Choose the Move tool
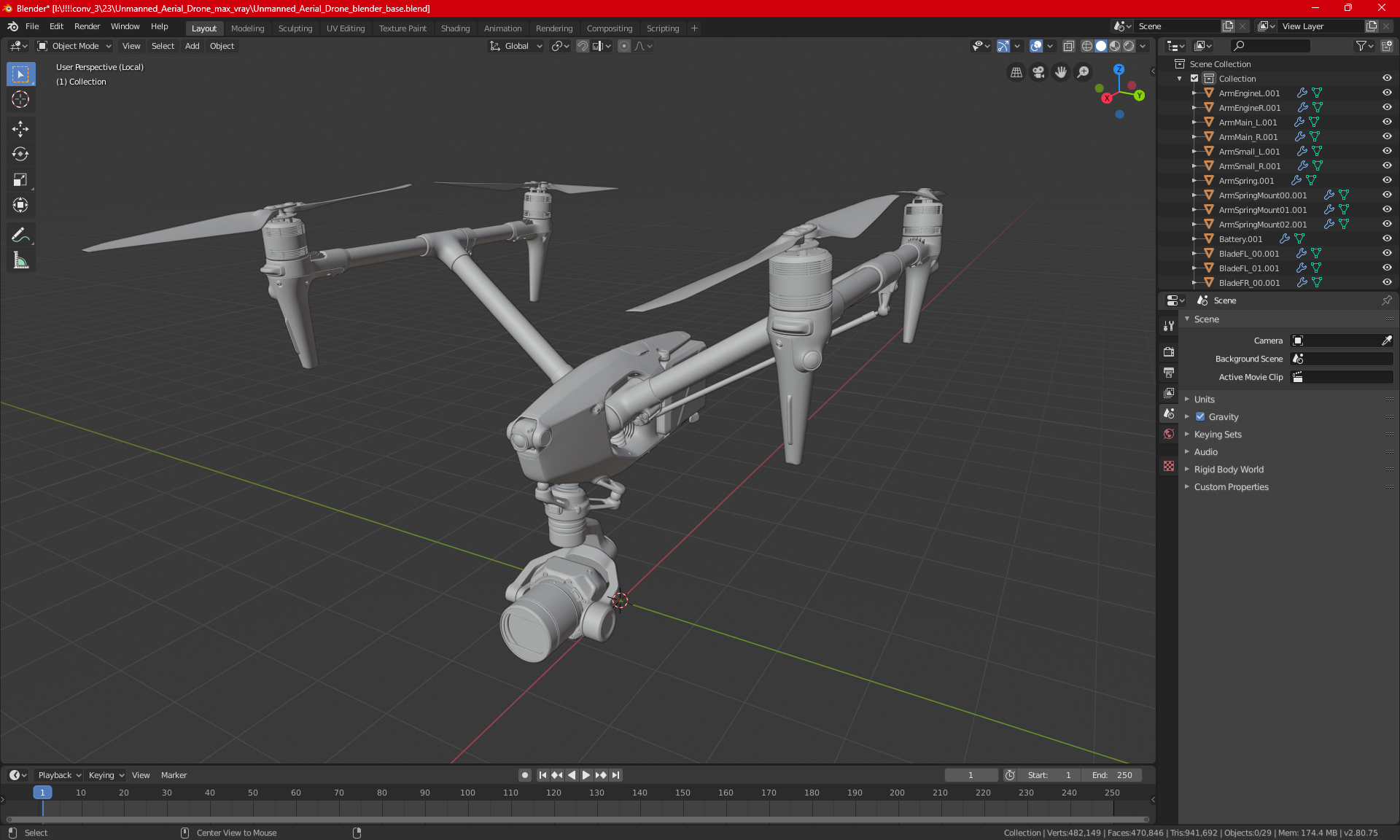Image resolution: width=1400 pixels, height=840 pixels. click(x=20, y=129)
